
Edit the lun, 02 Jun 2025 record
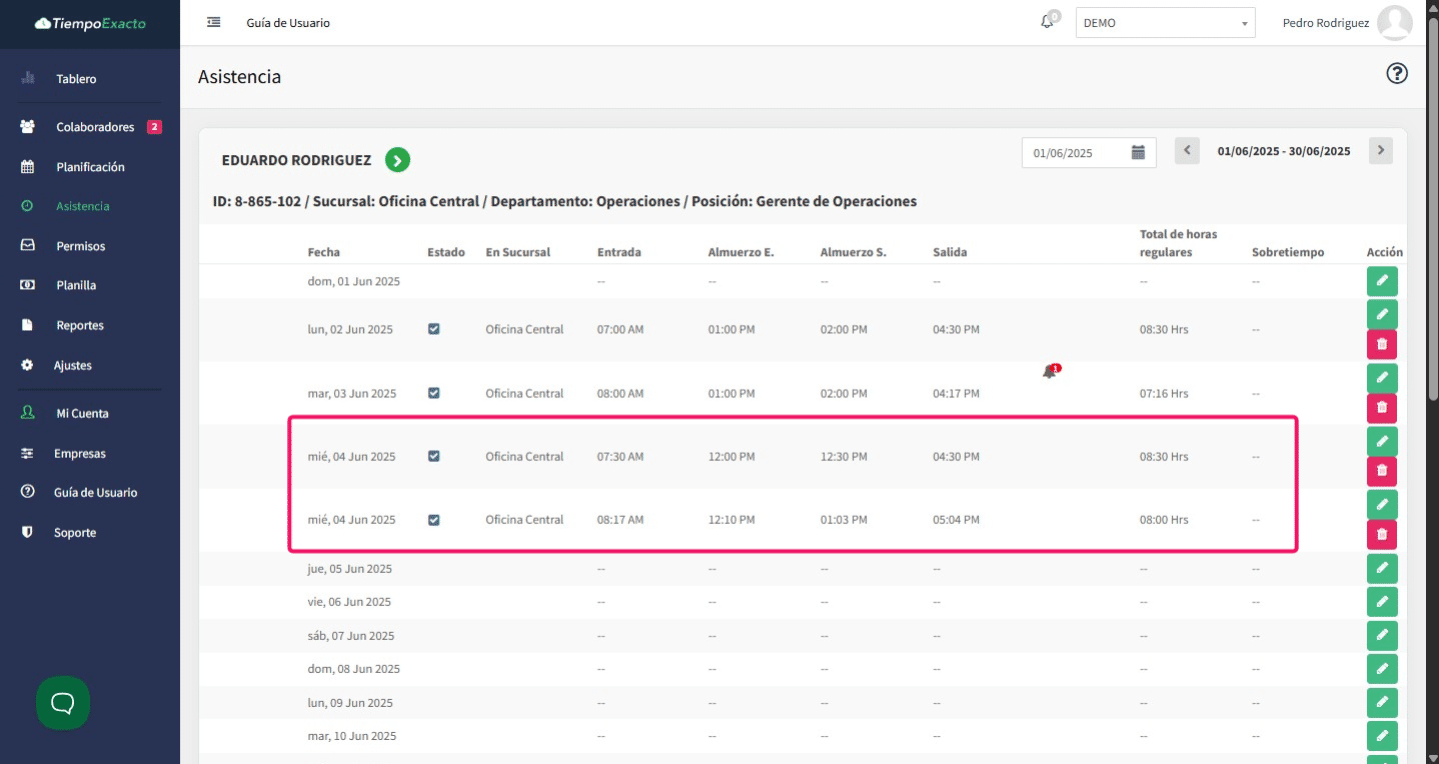click(x=1381, y=314)
